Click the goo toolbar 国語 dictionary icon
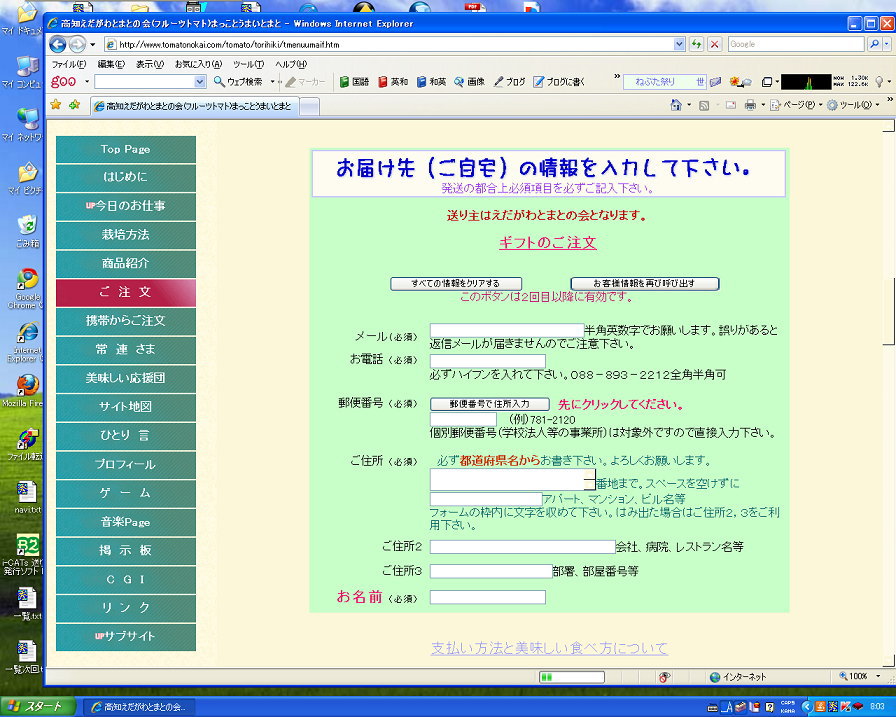Viewport: 896px width, 717px height. point(354,82)
